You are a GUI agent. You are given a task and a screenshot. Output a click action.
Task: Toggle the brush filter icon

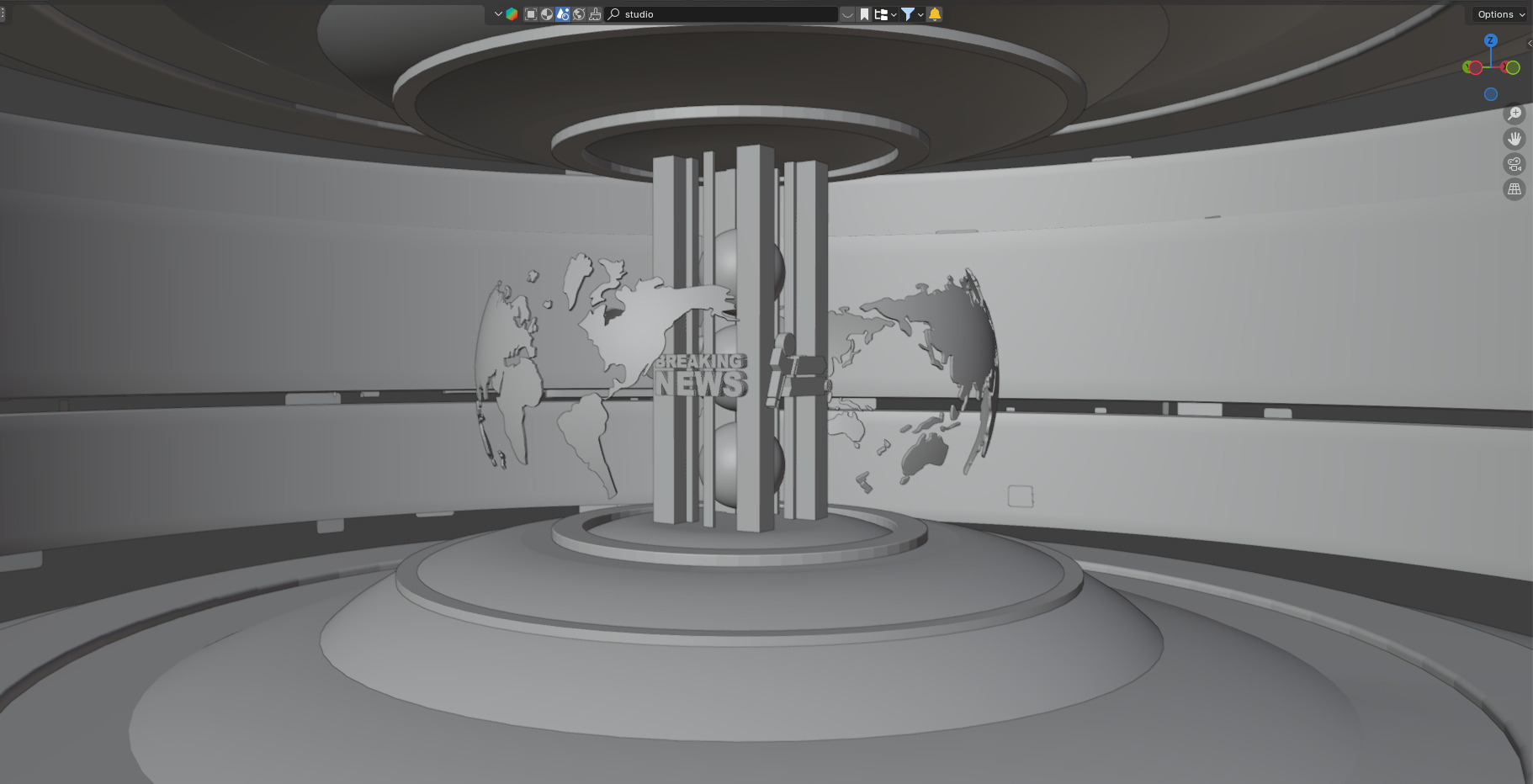pyautogui.click(x=595, y=14)
